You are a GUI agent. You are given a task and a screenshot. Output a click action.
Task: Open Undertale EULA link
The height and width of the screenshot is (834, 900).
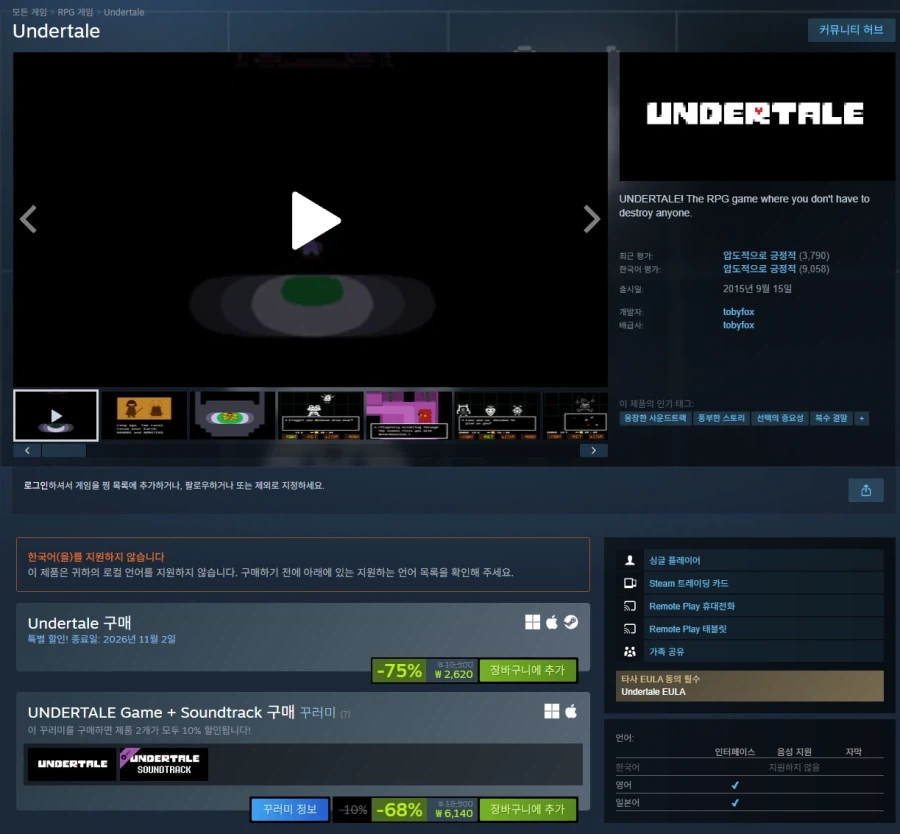653,692
